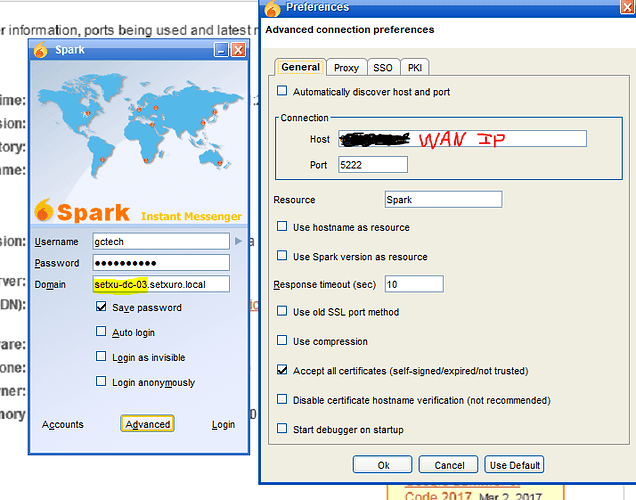Enable Auto login checkbox
The image size is (636, 500).
click(x=101, y=331)
